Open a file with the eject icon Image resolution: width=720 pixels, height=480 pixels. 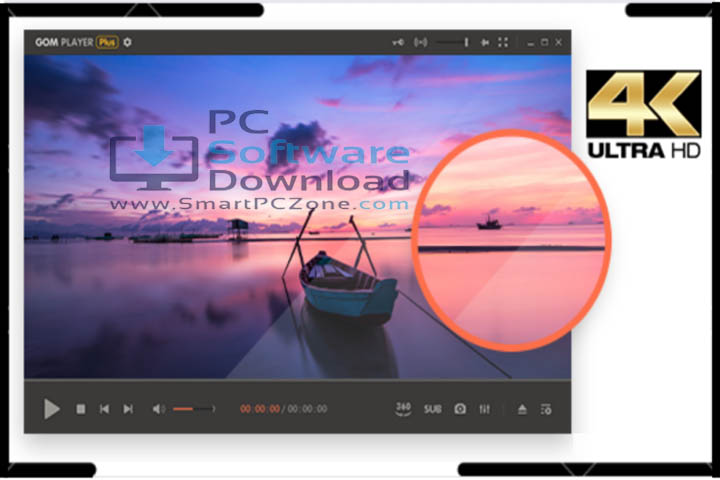[x=522, y=409]
